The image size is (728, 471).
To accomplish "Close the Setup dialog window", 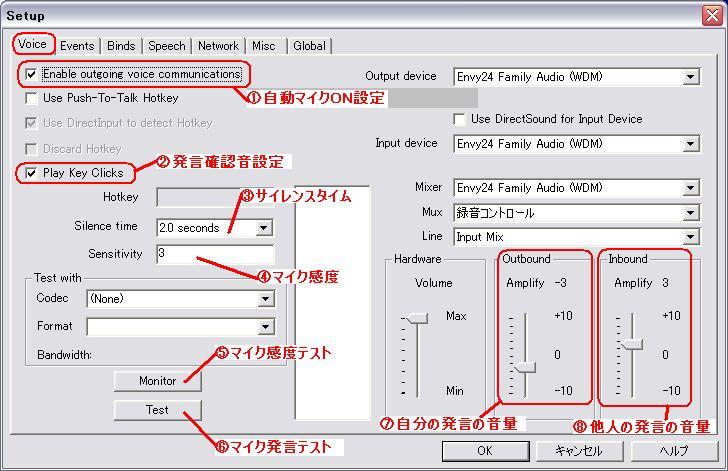I will tap(711, 15).
